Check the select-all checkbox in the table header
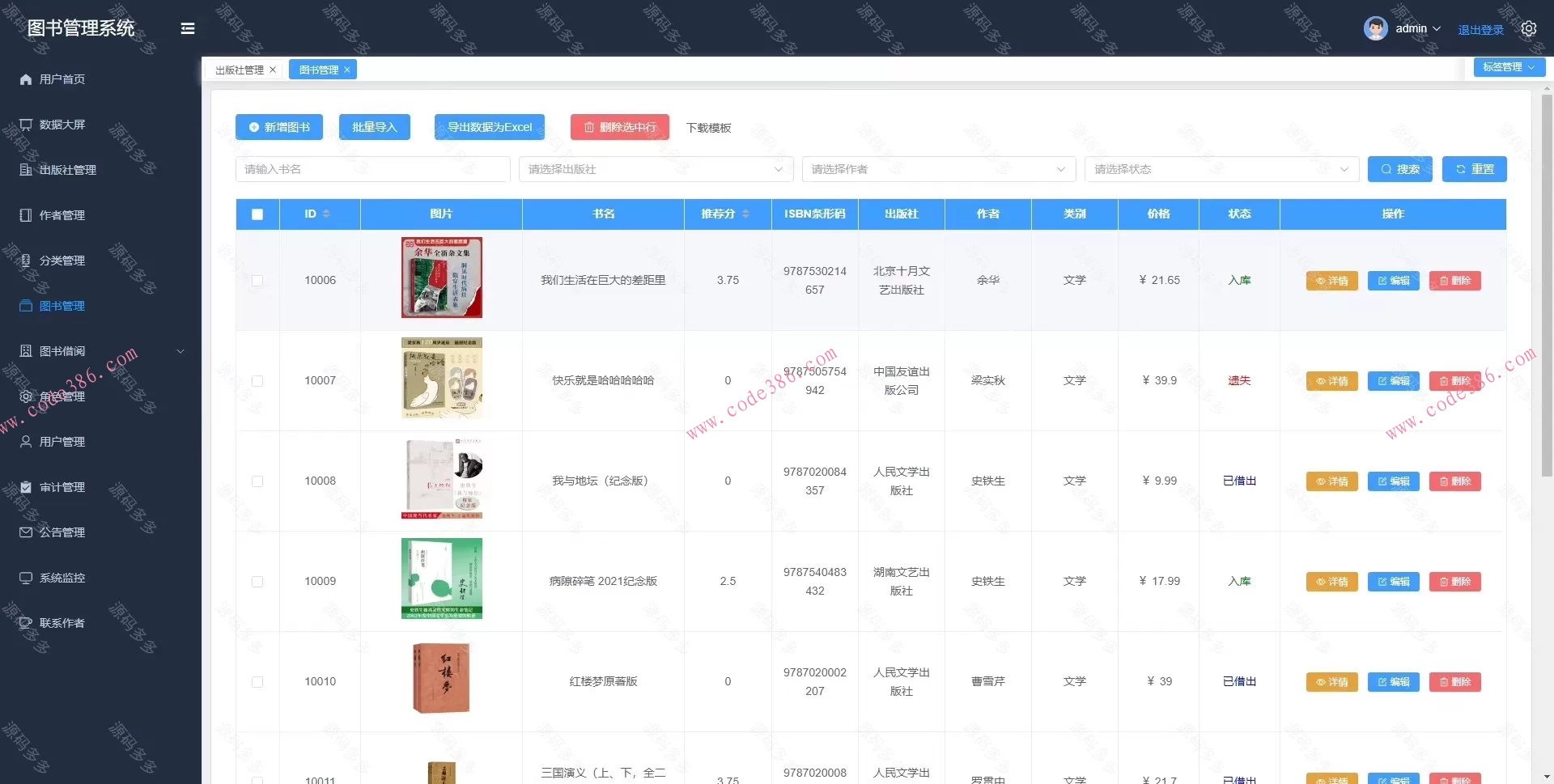The image size is (1554, 784). pos(257,214)
